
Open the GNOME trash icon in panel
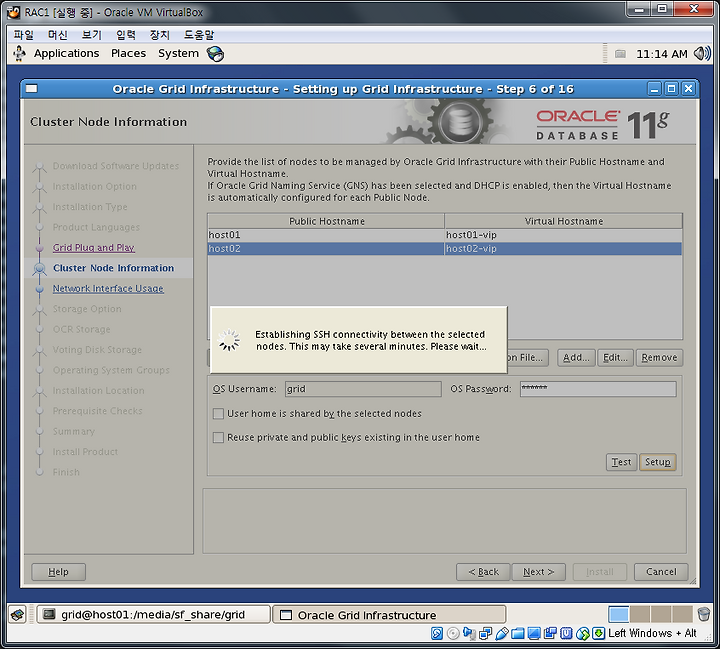pos(703,614)
